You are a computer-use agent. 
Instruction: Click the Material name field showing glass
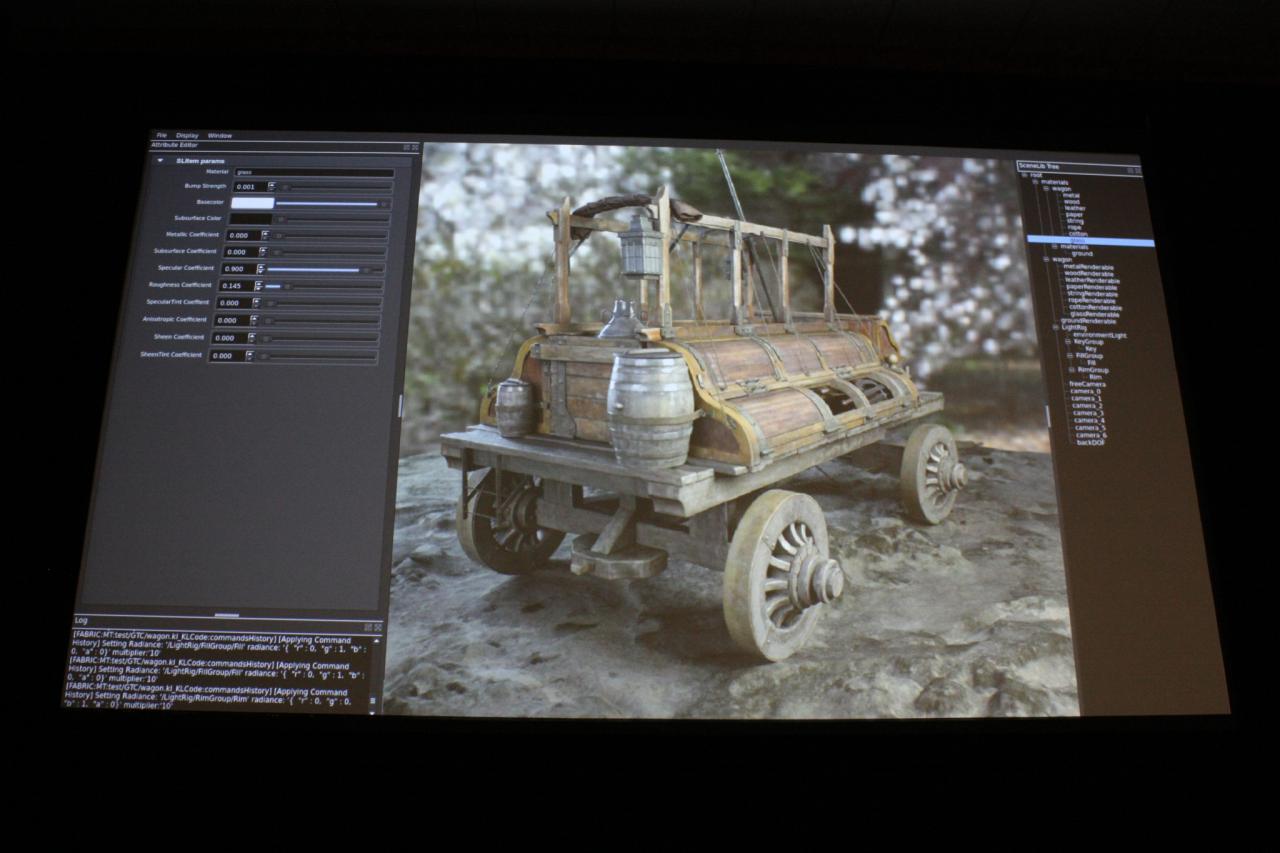click(x=314, y=172)
